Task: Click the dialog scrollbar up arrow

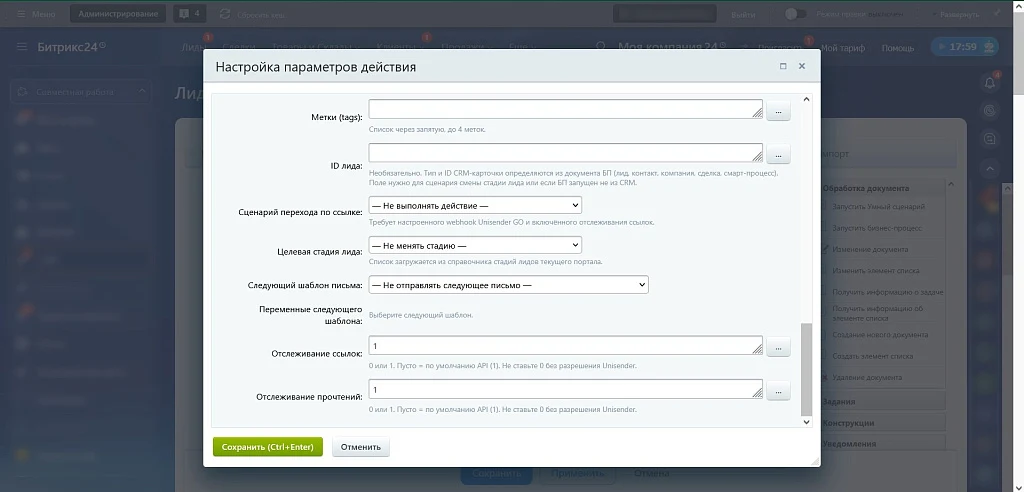Action: pos(806,99)
